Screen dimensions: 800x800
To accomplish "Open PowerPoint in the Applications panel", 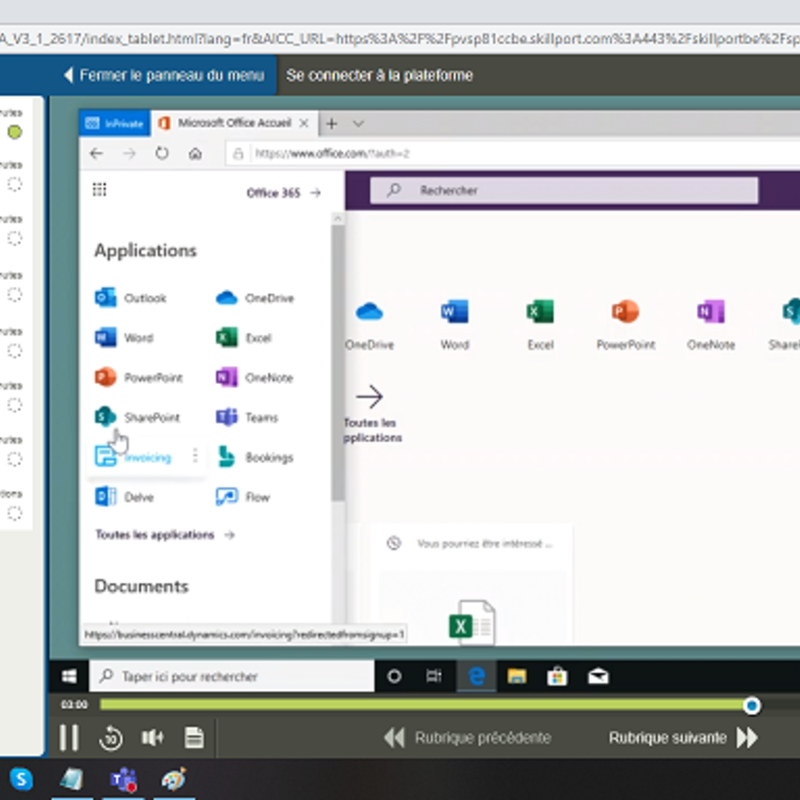I will click(x=138, y=378).
